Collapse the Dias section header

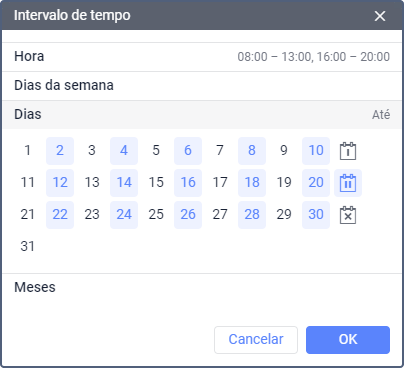(x=202, y=115)
